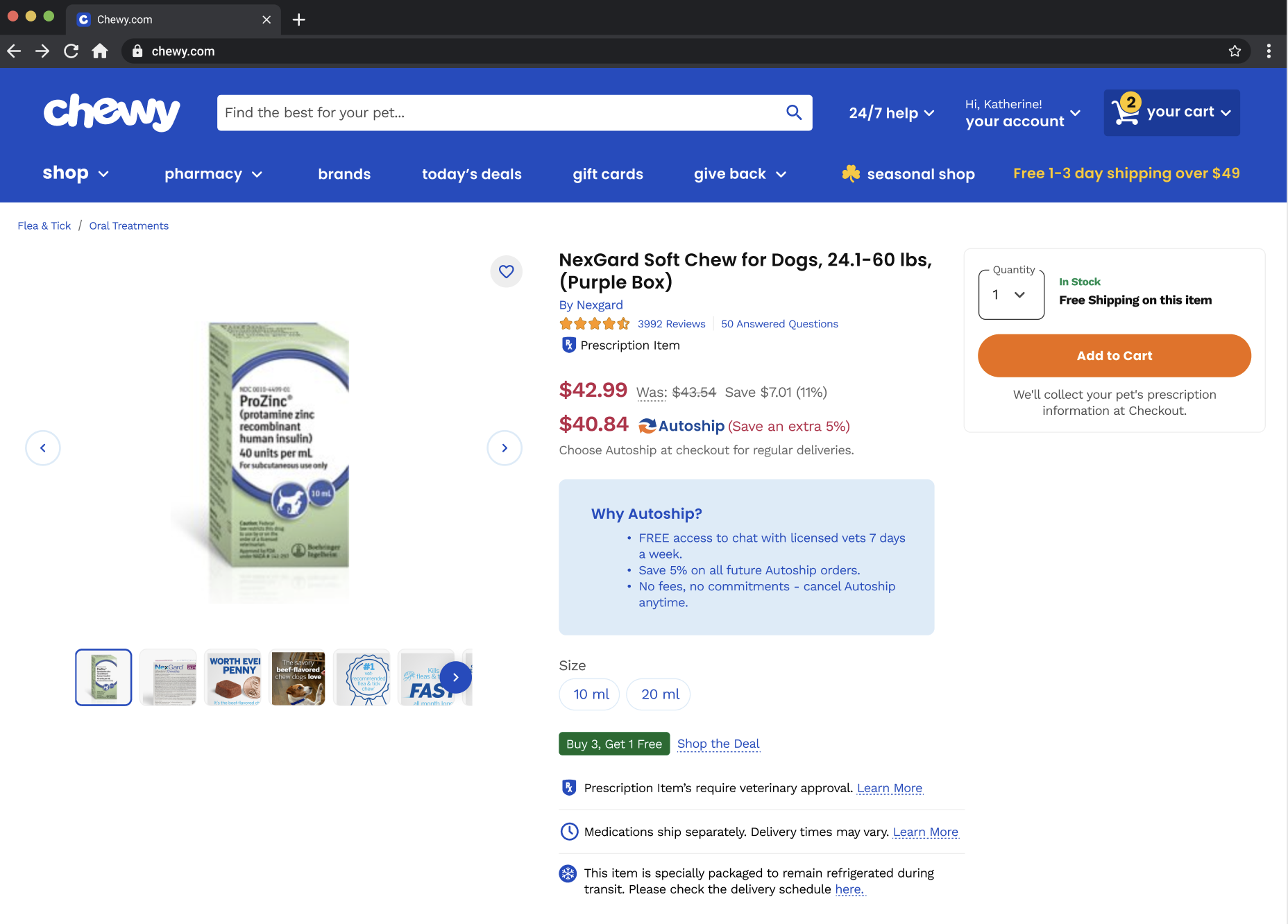Select the NexGard label thumbnail

click(168, 677)
